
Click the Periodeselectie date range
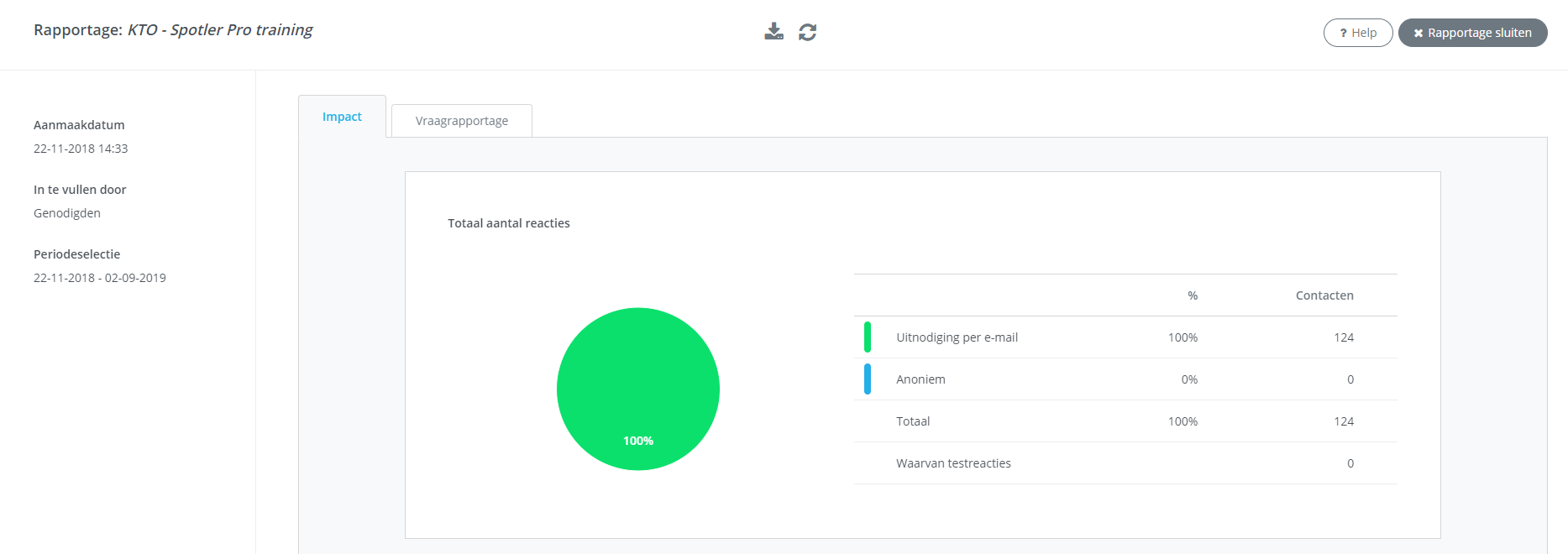pyautogui.click(x=100, y=278)
